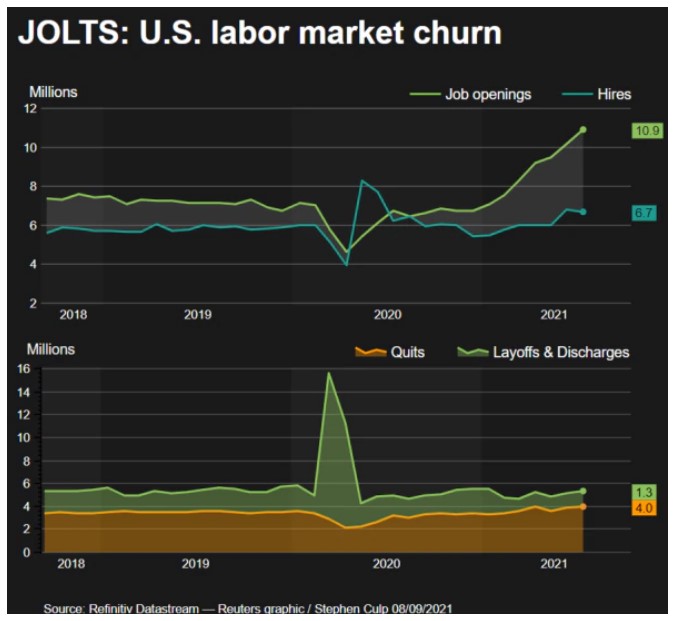Screen dimensions: 675x621
Task: Select the Job openings endpoint dot
Action: click(583, 129)
